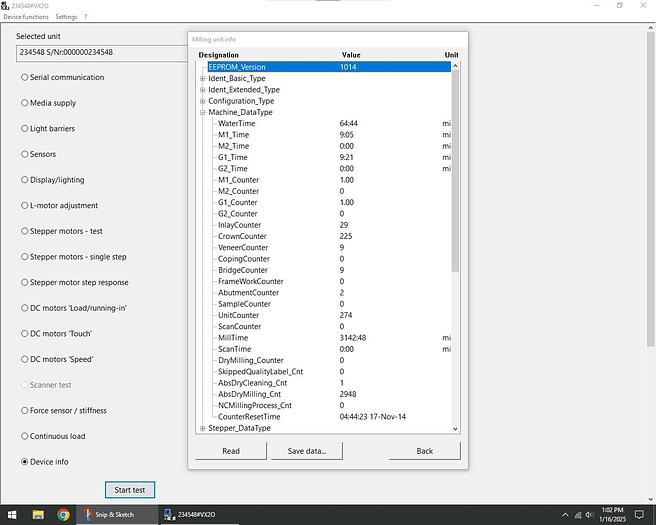
Task: Expand the Stepper_DataType tree node
Action: (x=203, y=428)
